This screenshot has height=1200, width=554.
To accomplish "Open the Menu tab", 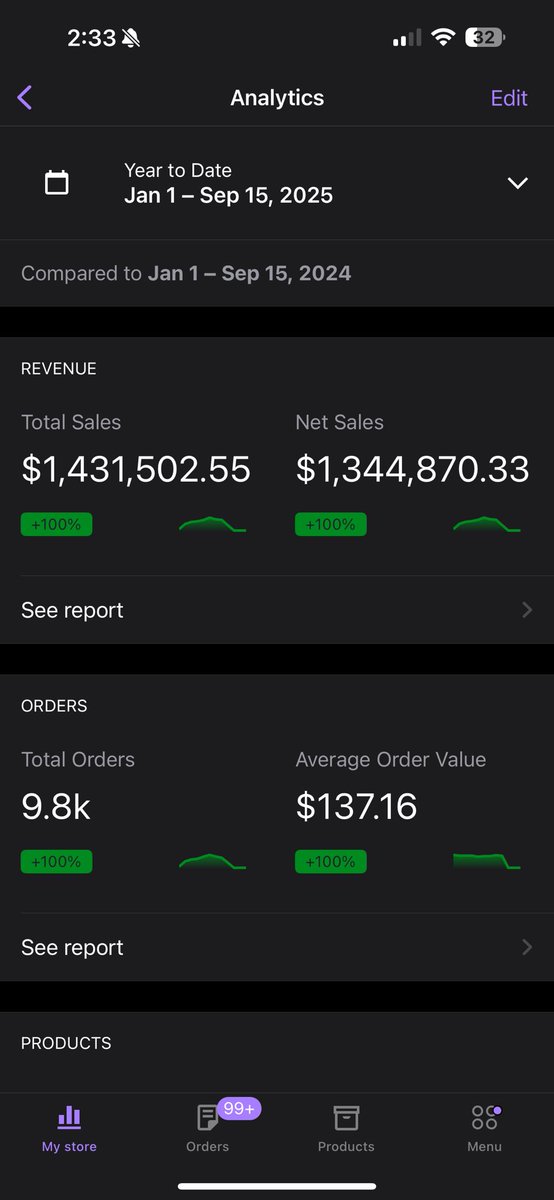I will pyautogui.click(x=484, y=1130).
